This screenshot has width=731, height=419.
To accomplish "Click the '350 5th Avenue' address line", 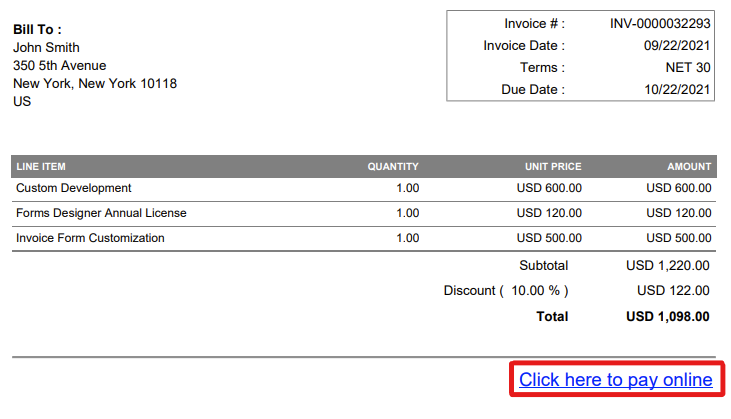I will 59,66.
